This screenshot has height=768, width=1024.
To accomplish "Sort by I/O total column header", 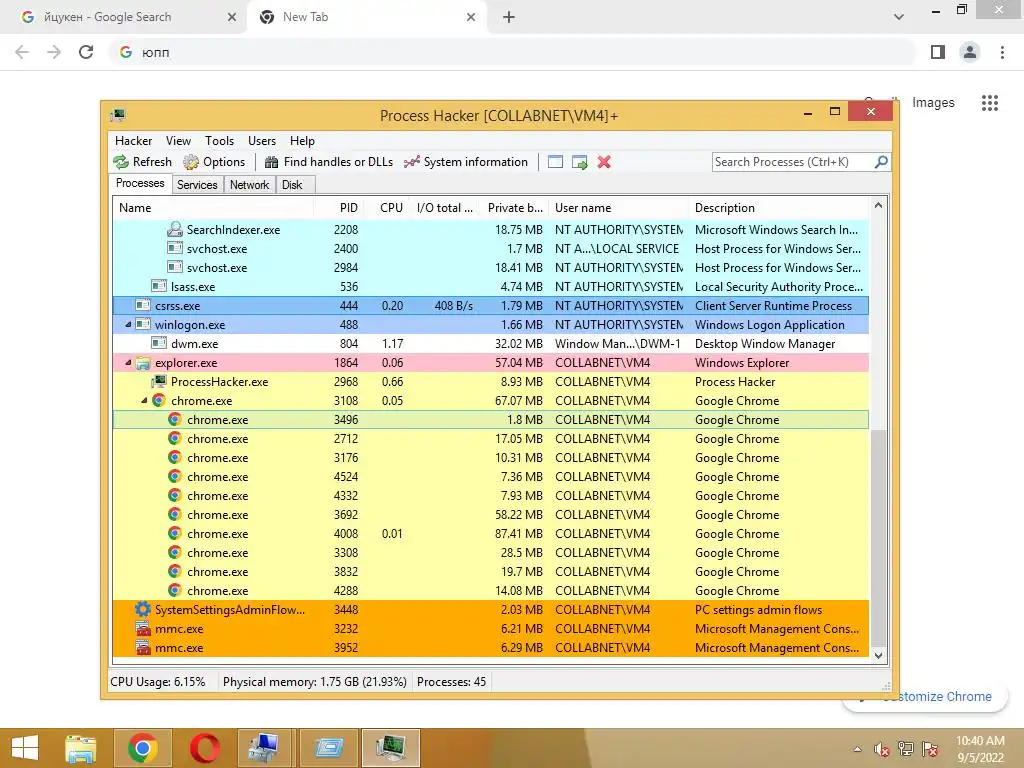I will 445,208.
